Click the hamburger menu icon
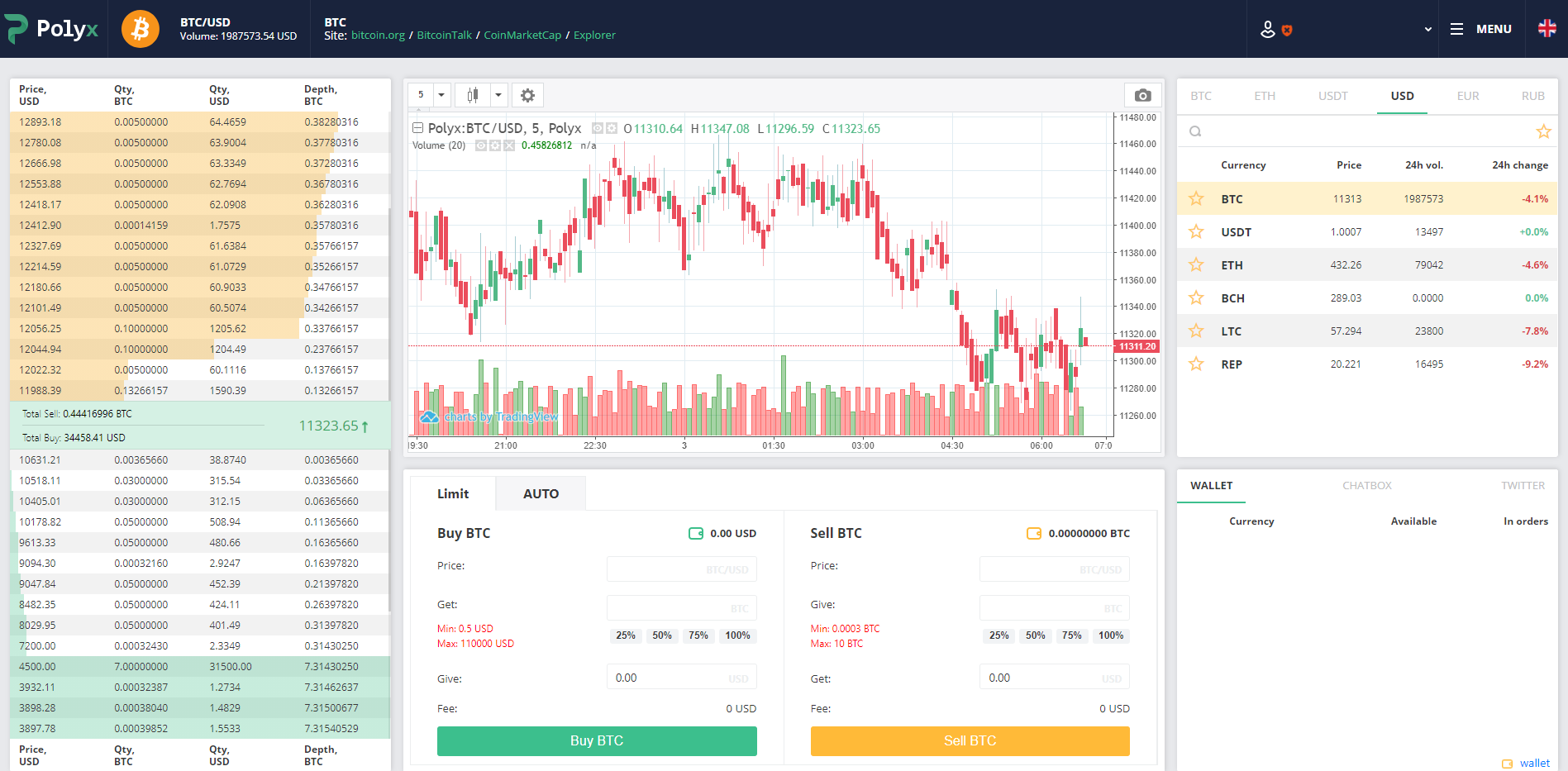The image size is (1568, 771). [x=1456, y=29]
